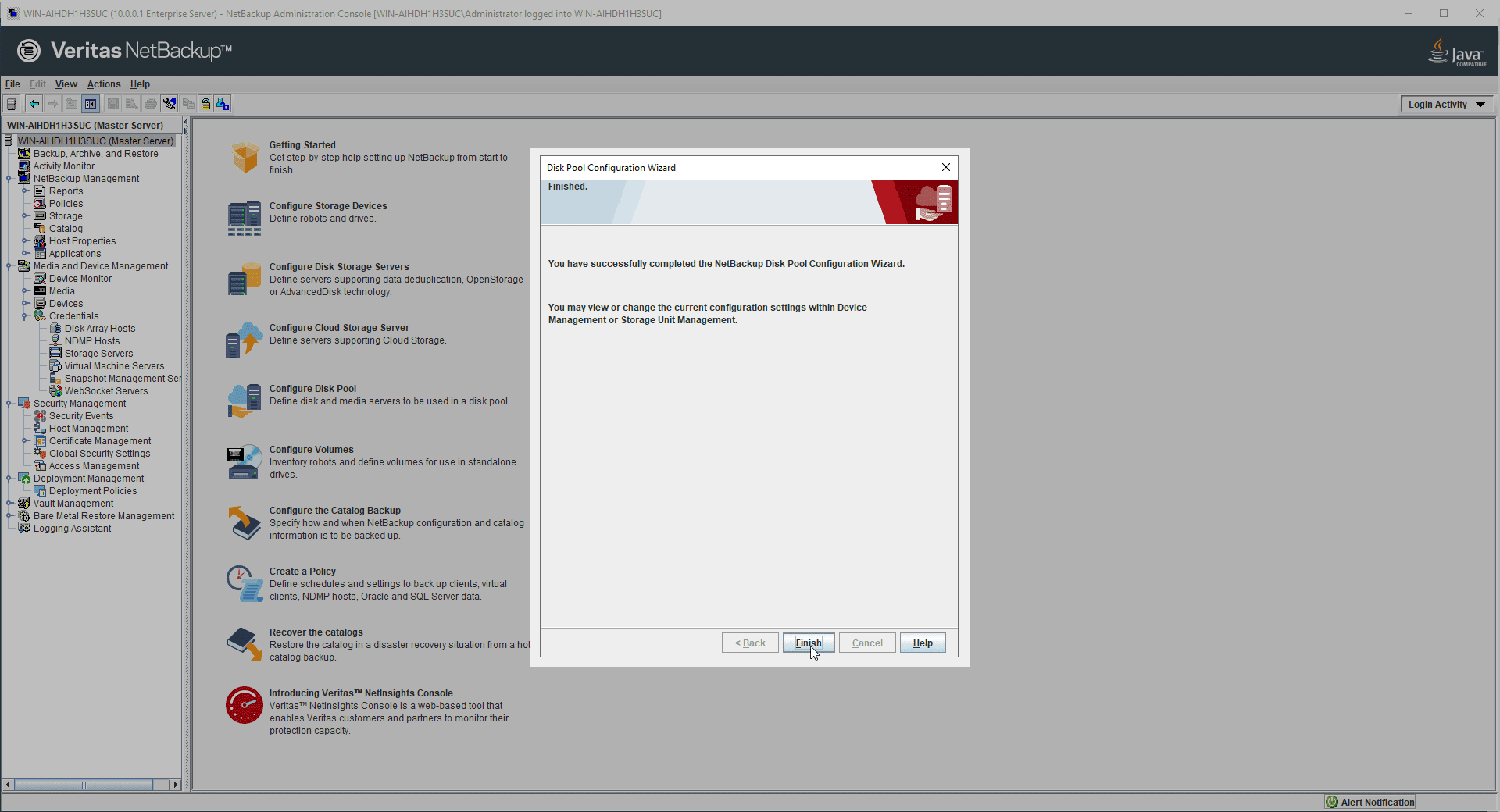Click the Help button in the wizard dialog
The image size is (1500, 812).
click(922, 643)
